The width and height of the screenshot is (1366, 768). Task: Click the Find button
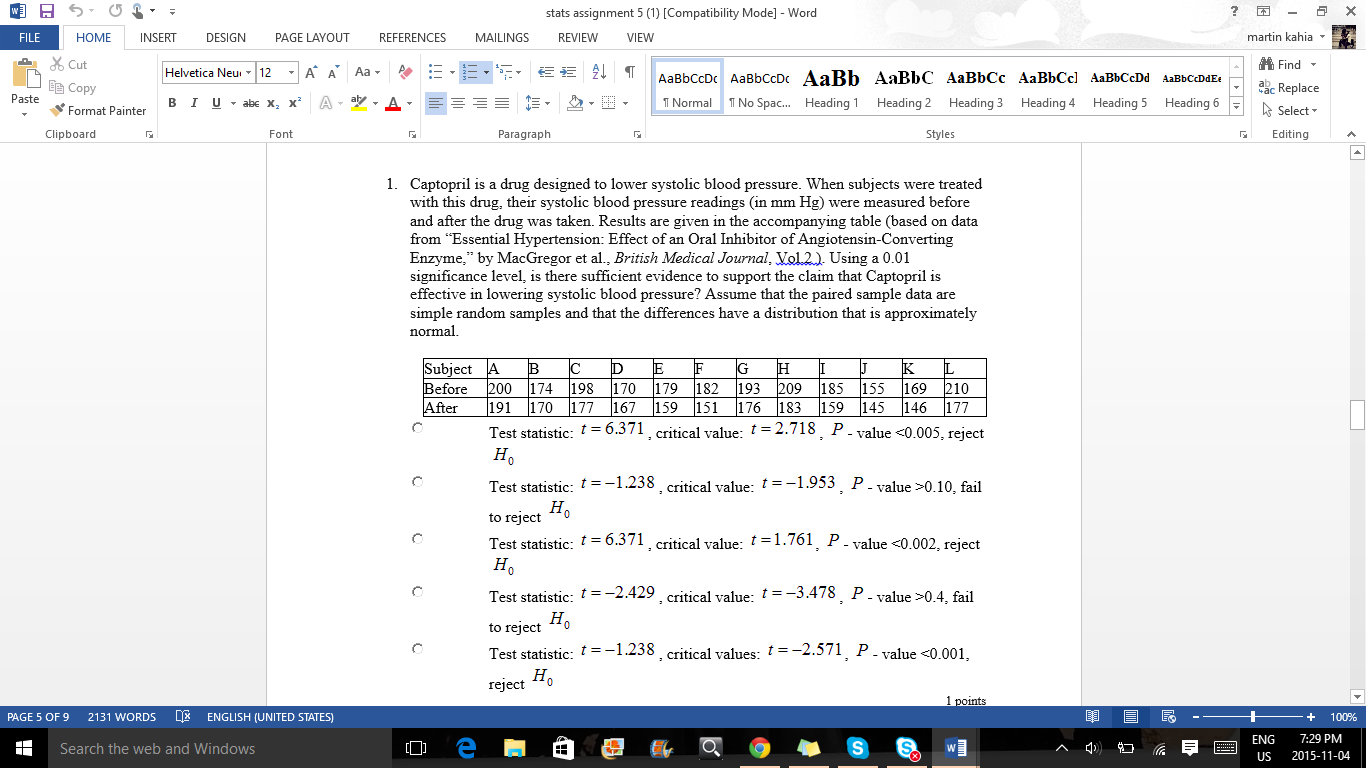[1282, 65]
